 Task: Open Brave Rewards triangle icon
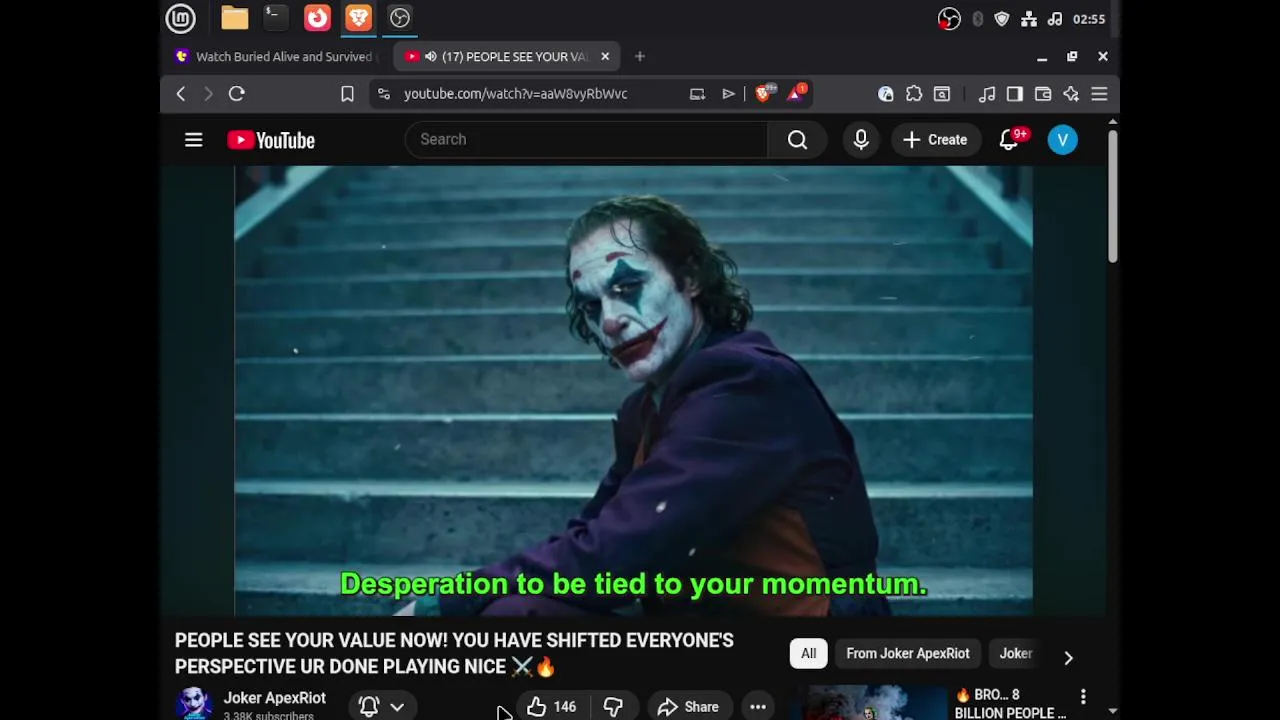coord(797,94)
